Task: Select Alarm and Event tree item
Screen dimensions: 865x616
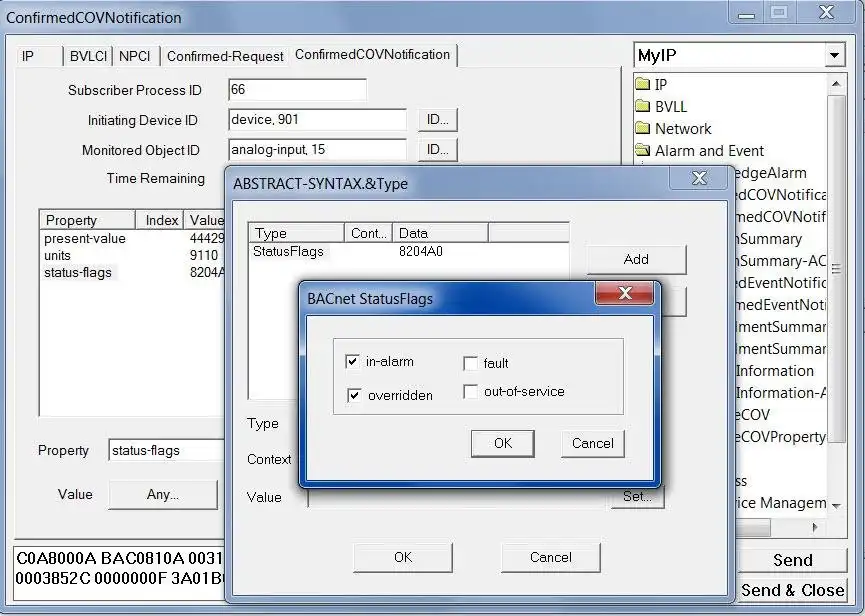Action: tap(709, 151)
